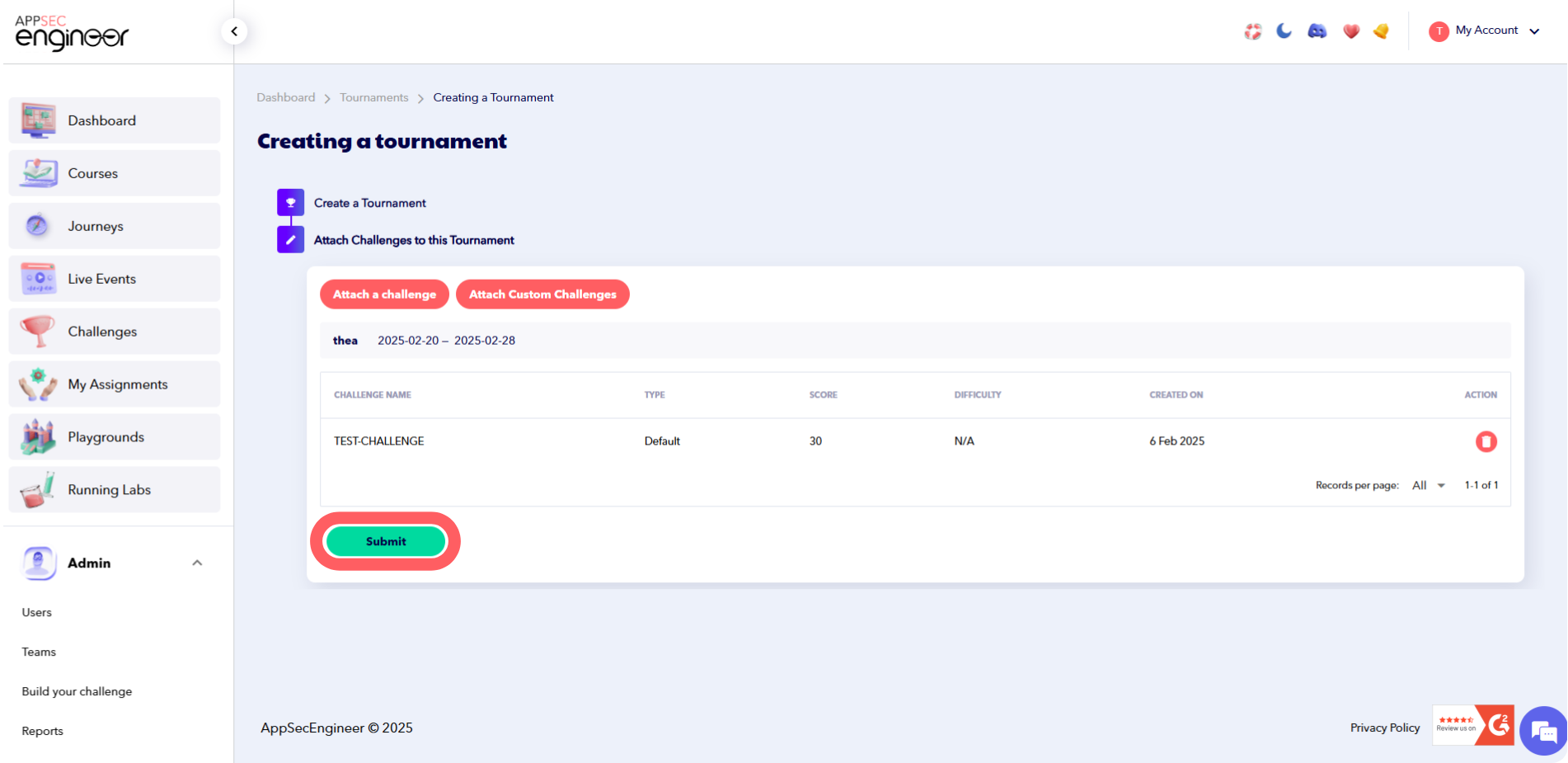Open the My Account dropdown
The width and height of the screenshot is (1568, 763).
[x=1485, y=31]
